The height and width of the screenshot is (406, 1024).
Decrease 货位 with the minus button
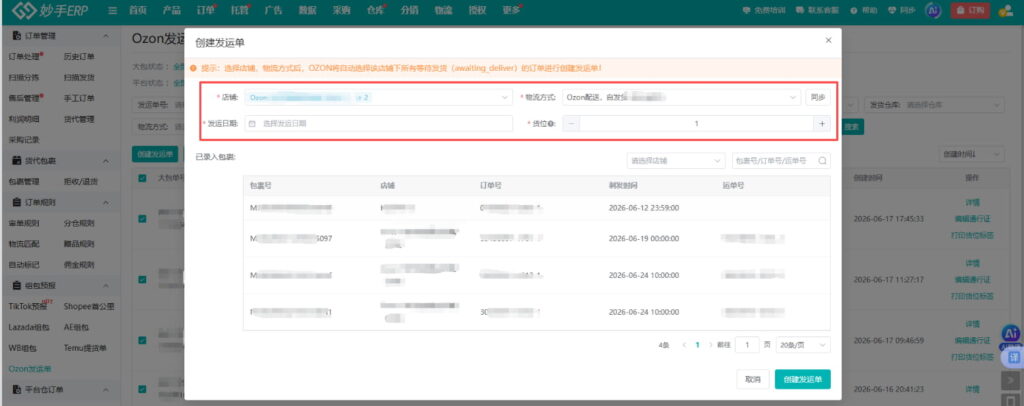(571, 123)
